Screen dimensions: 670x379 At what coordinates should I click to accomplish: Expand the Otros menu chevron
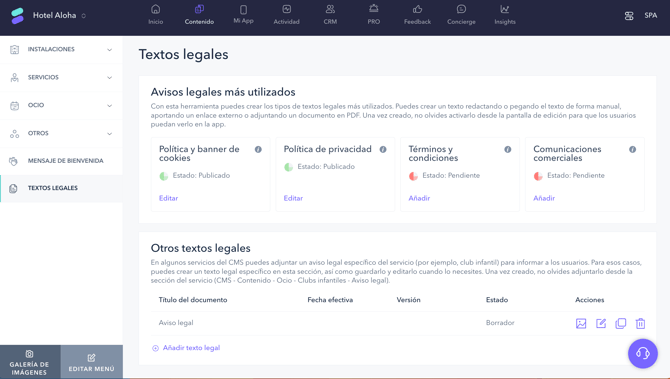click(x=109, y=134)
